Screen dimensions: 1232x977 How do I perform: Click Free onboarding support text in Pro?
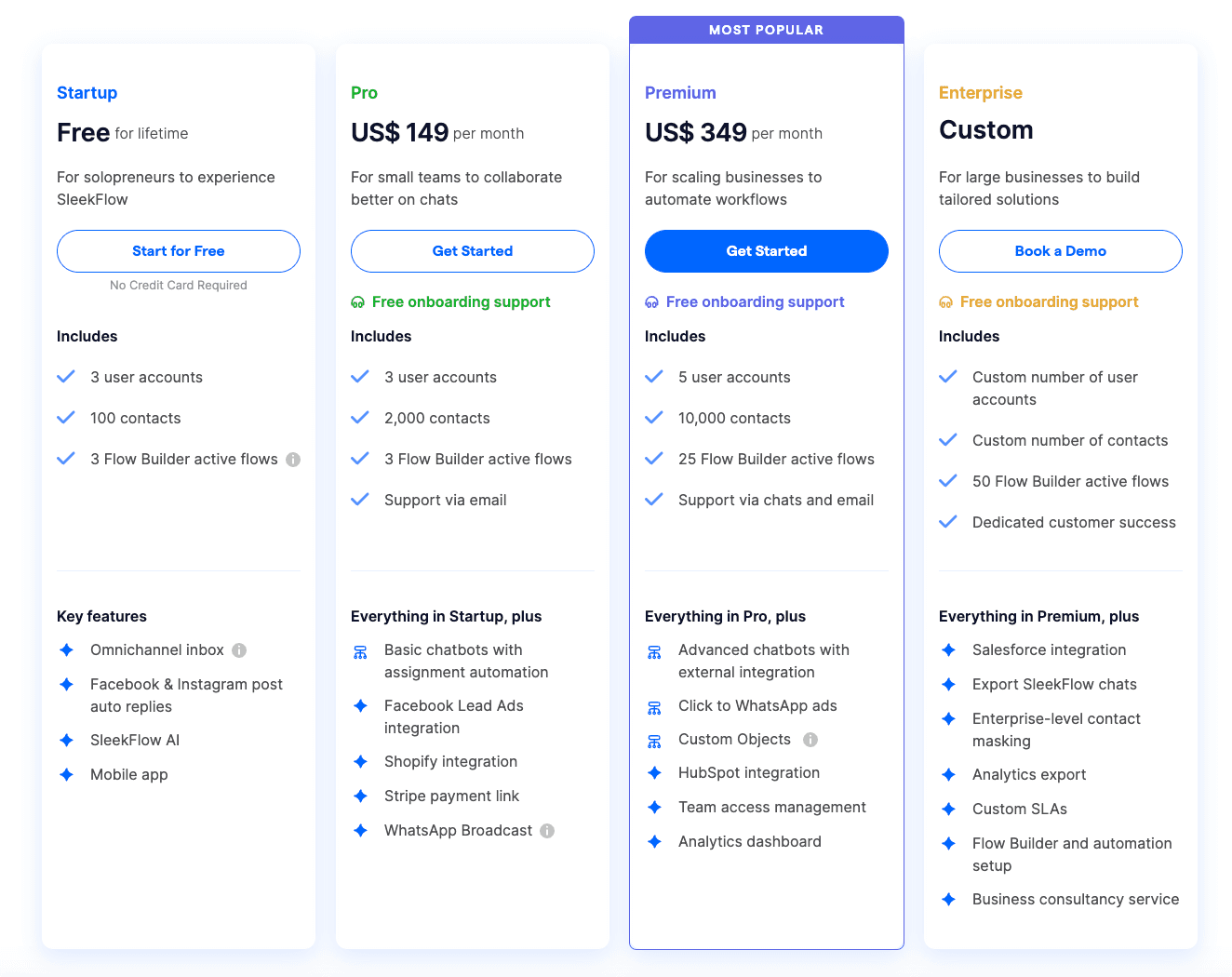pos(462,302)
